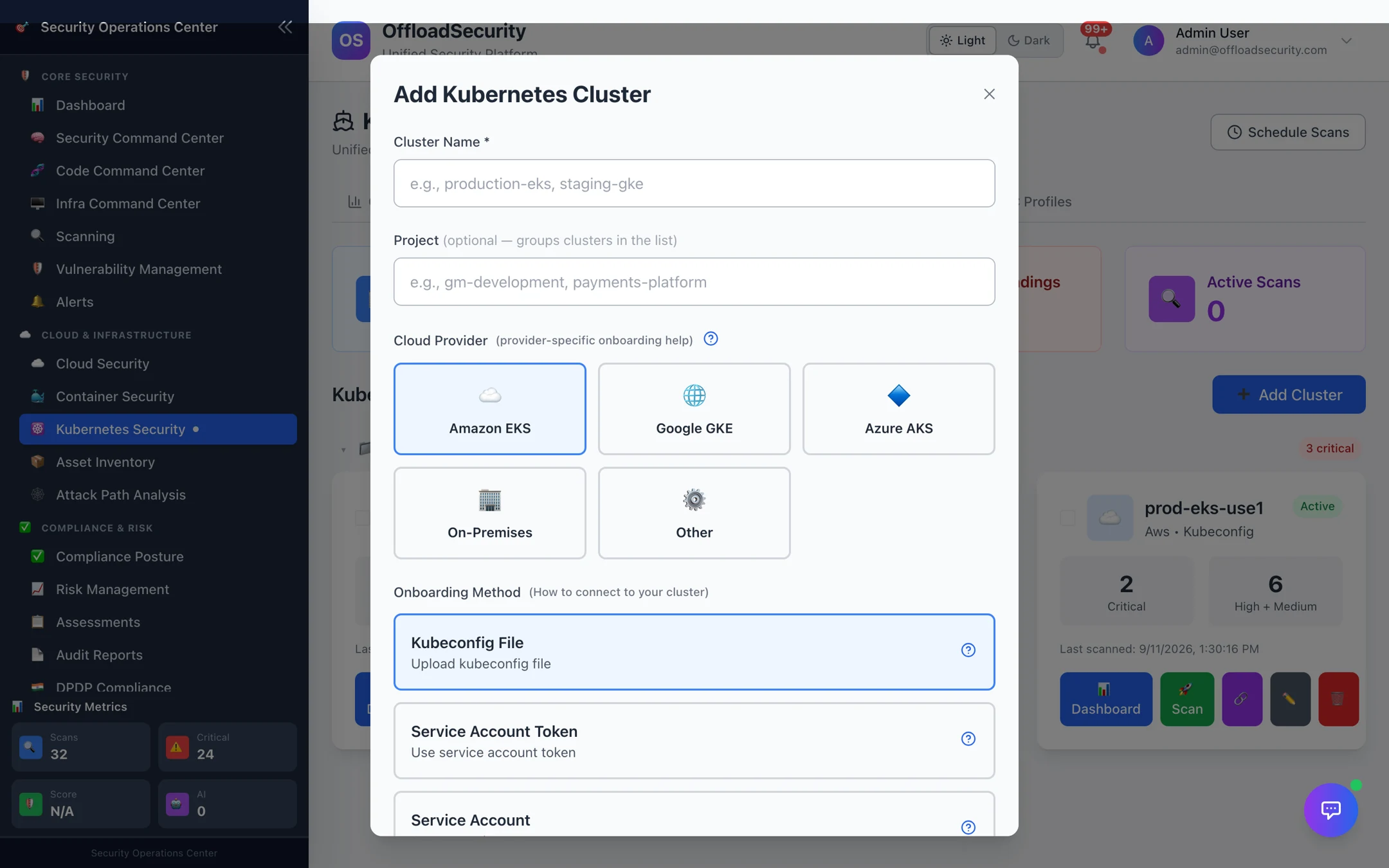Collapse the sidebar with the double-chevron icon
1389x868 pixels.
coord(285,27)
